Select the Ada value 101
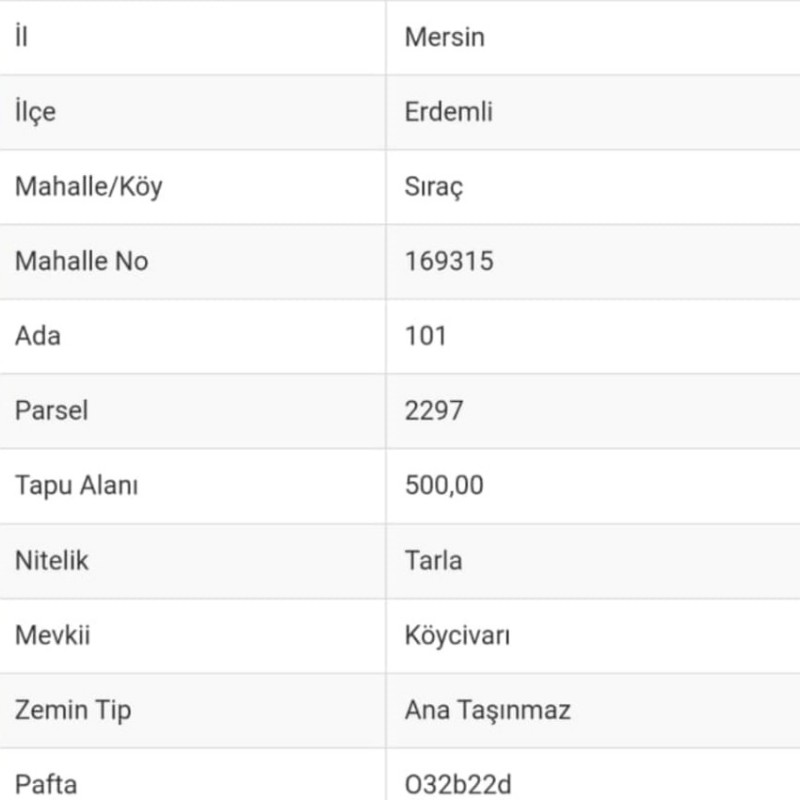Screen dimensions: 800x800 (x=426, y=335)
